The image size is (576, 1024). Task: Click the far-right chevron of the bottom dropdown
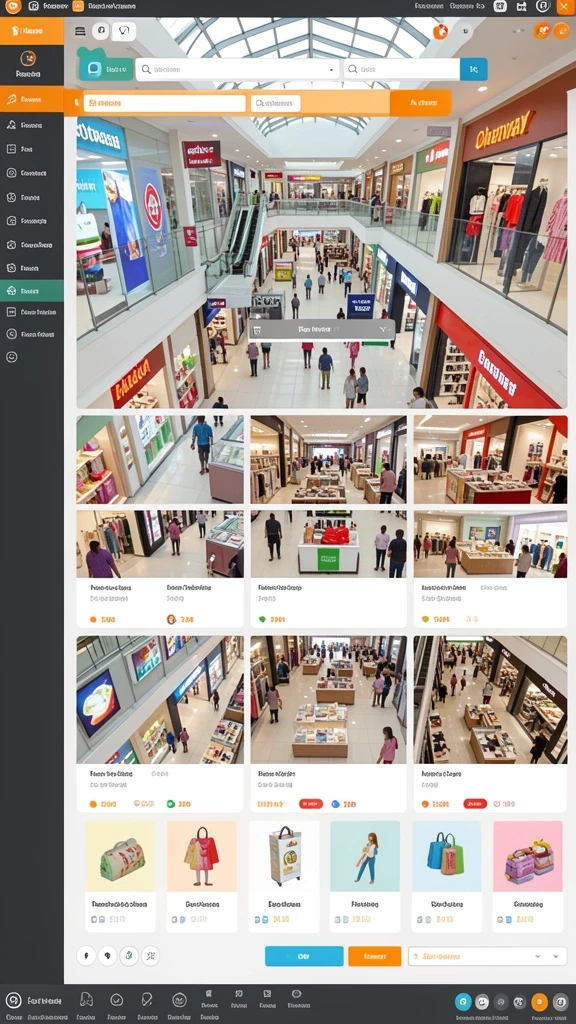(556, 956)
